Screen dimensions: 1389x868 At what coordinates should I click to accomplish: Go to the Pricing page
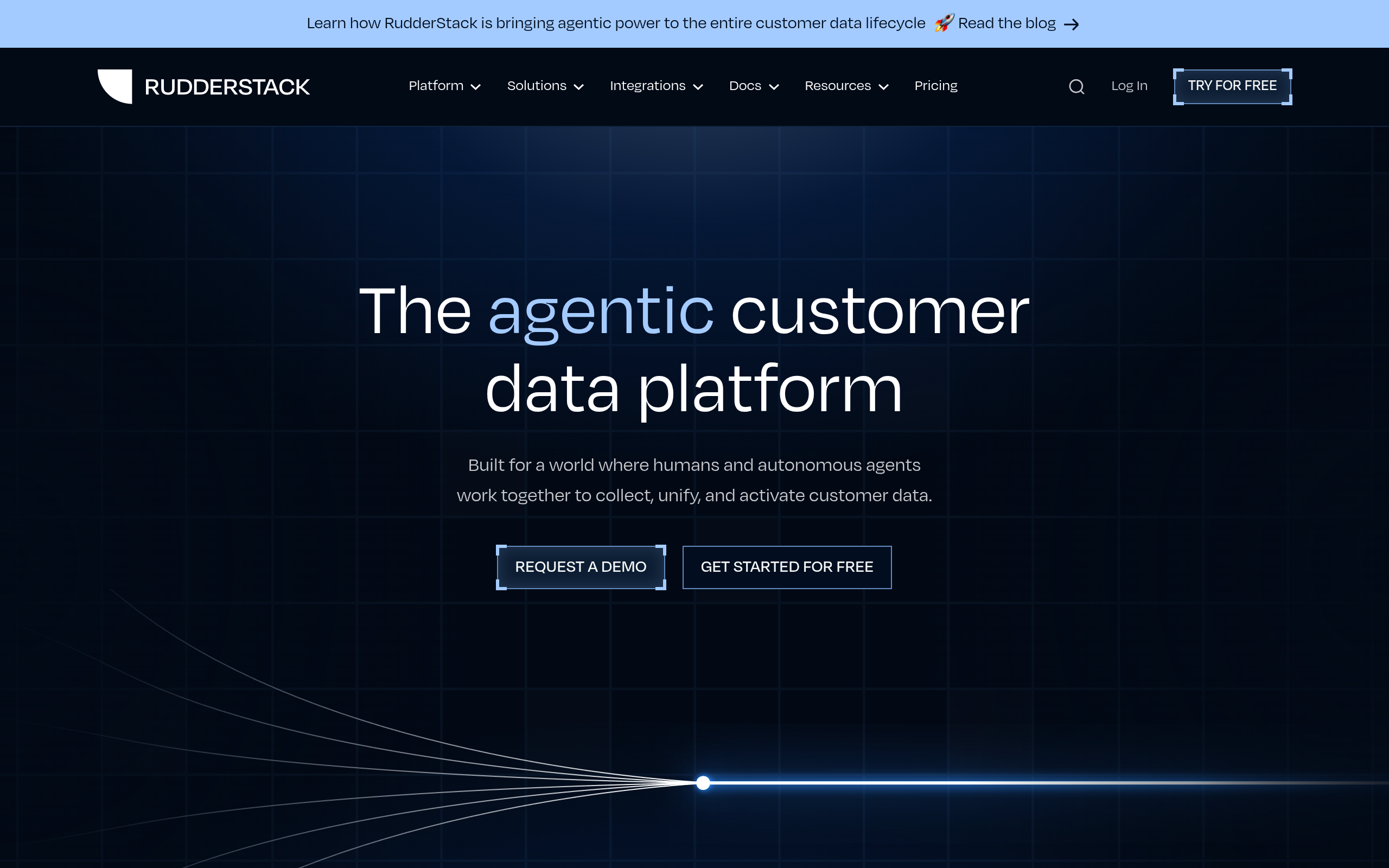click(935, 86)
